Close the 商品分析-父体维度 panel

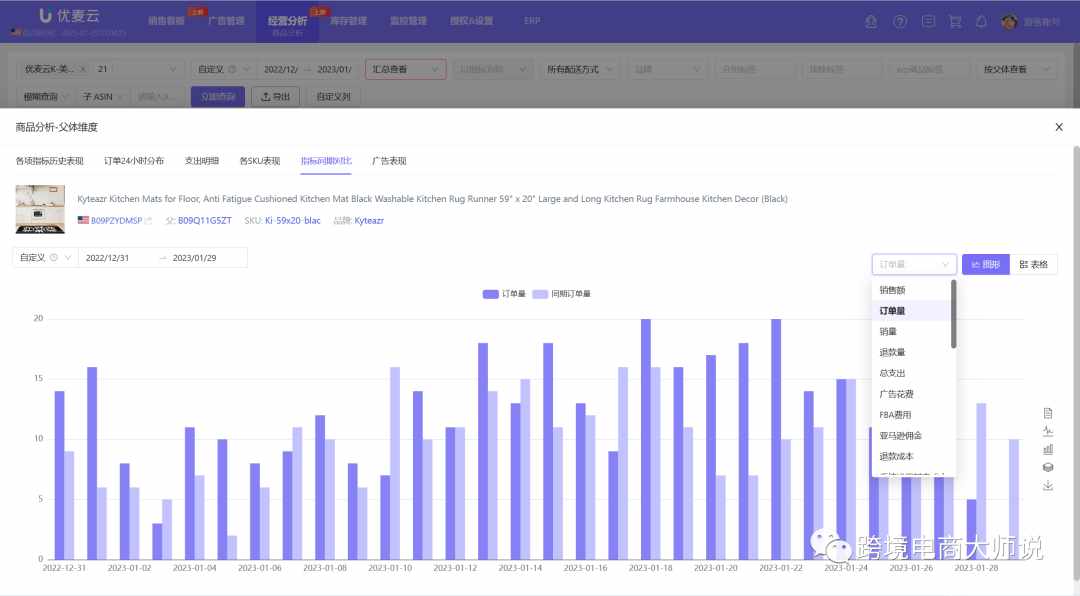click(x=1059, y=127)
